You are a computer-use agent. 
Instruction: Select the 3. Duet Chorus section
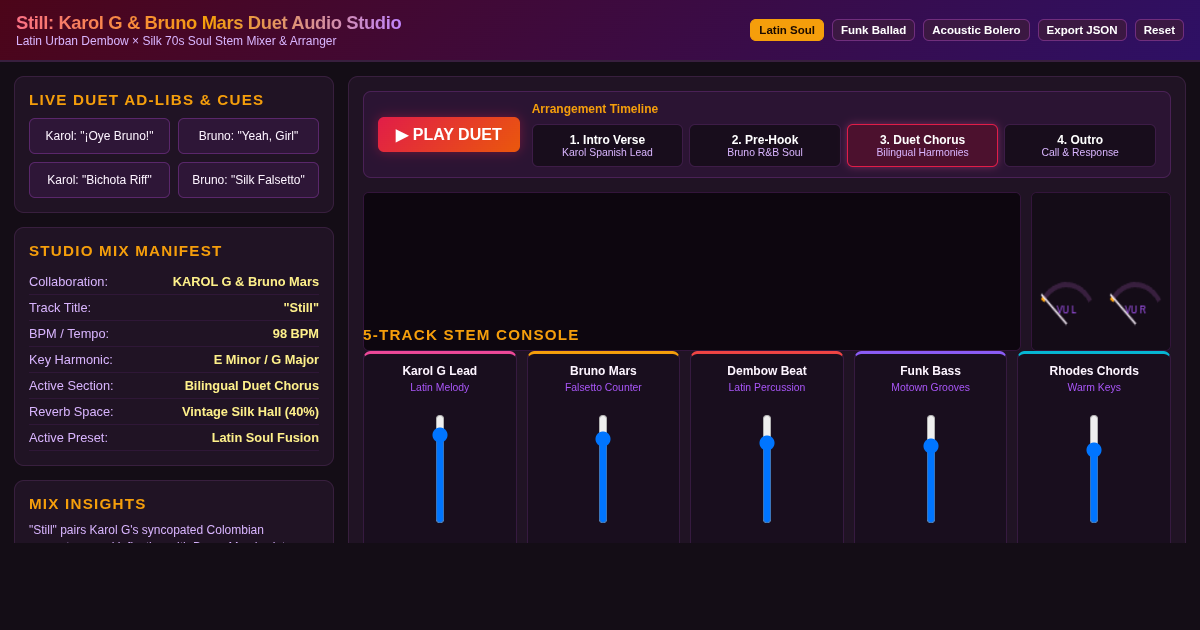point(922,146)
